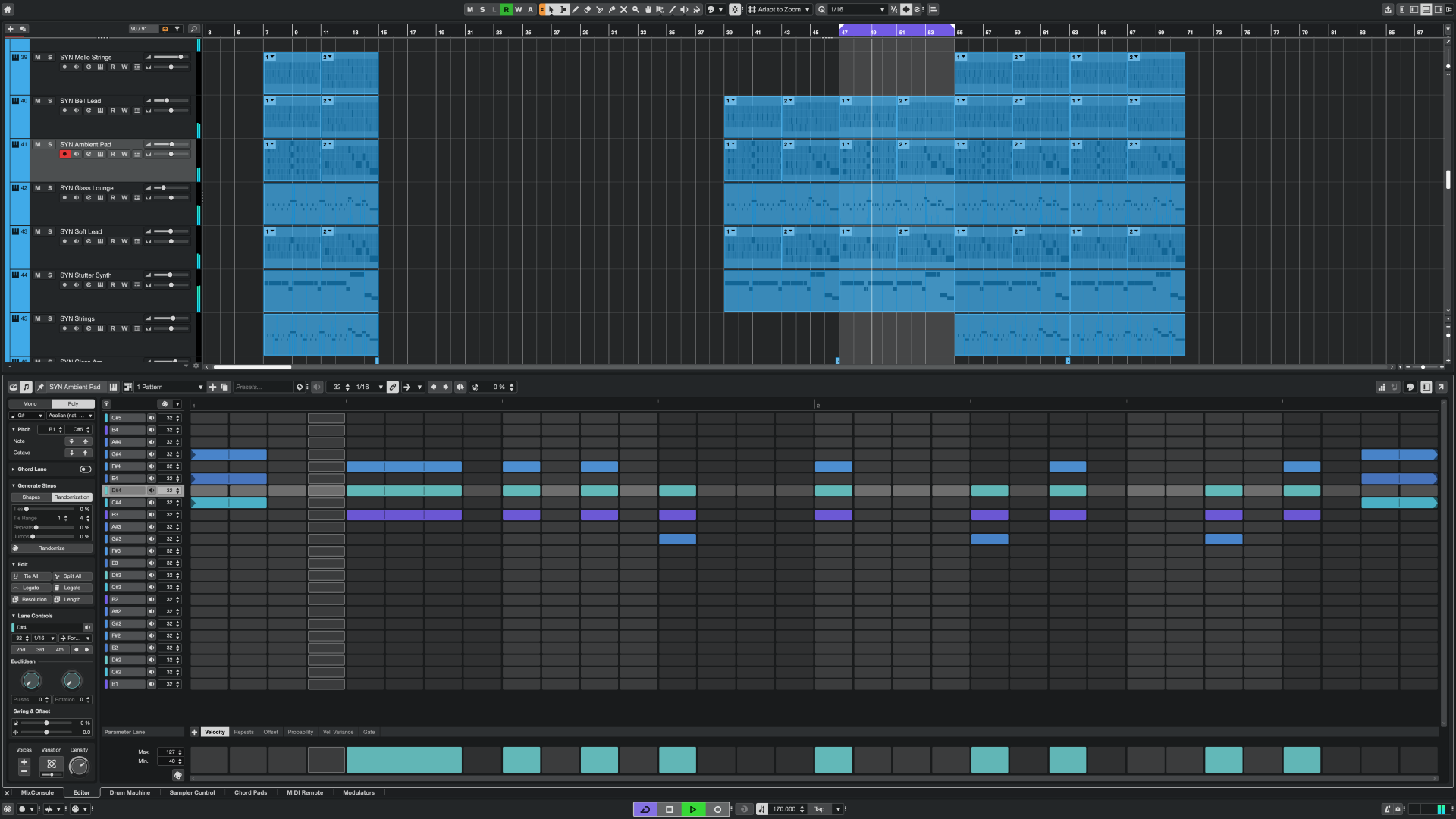
Task: Select the Eraser tool in the toolbar
Action: point(588,9)
